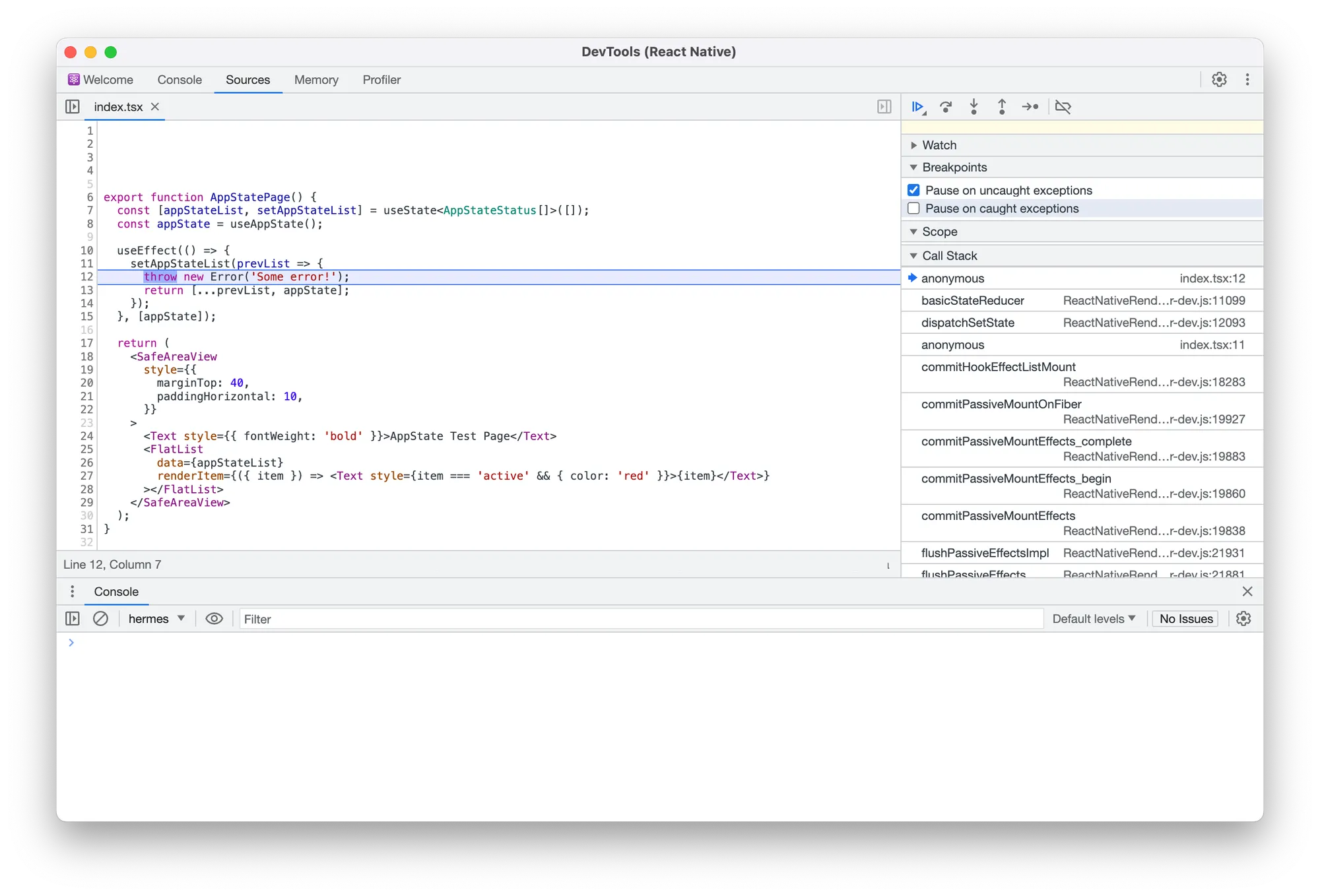1320x896 pixels.
Task: Click Step out of current function
Action: coord(1002,107)
